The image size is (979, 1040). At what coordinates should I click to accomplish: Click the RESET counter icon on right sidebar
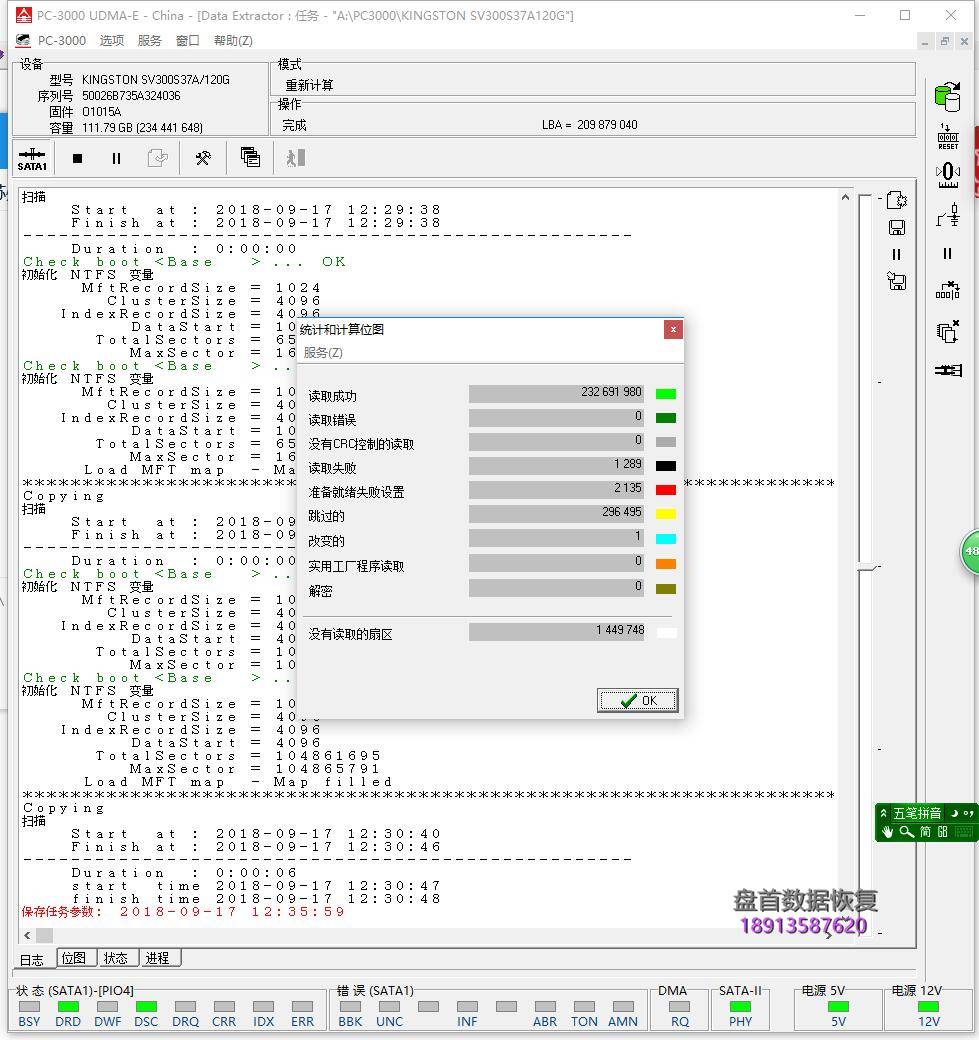coord(948,138)
